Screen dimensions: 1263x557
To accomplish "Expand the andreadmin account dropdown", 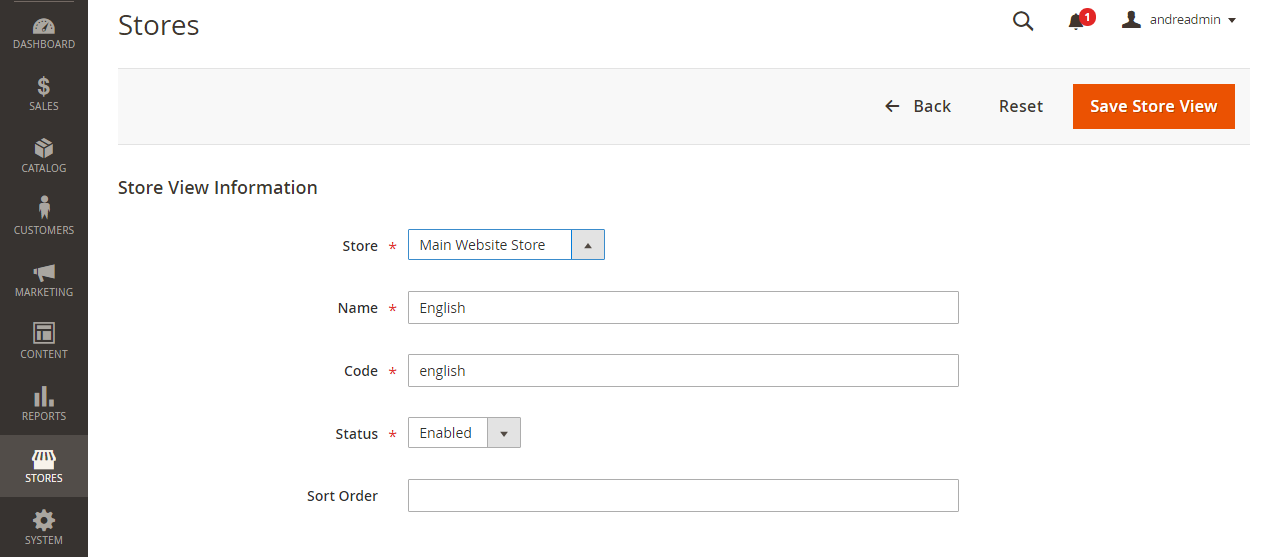I will (x=1180, y=20).
